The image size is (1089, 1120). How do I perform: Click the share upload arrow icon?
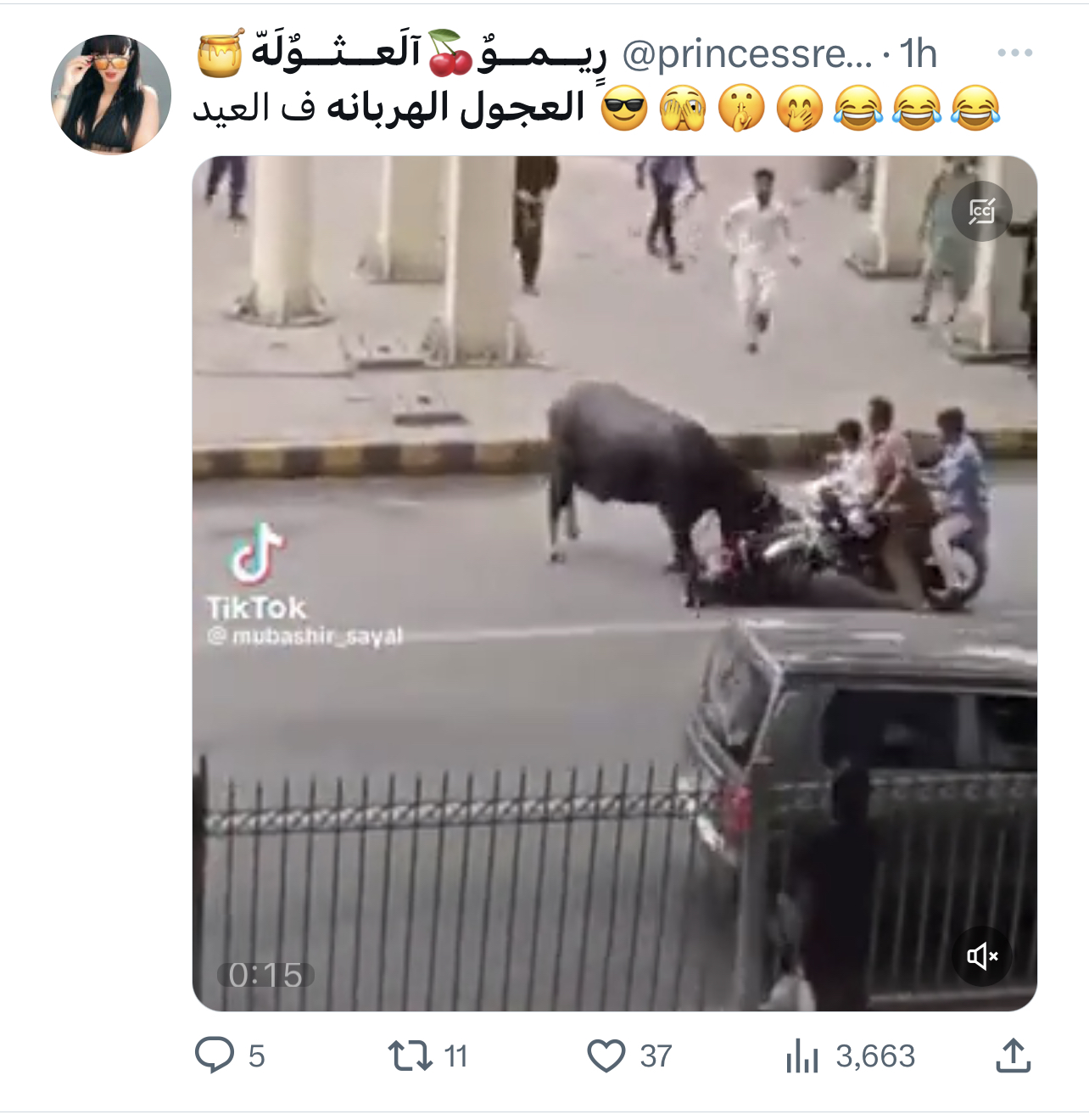1013,1056
